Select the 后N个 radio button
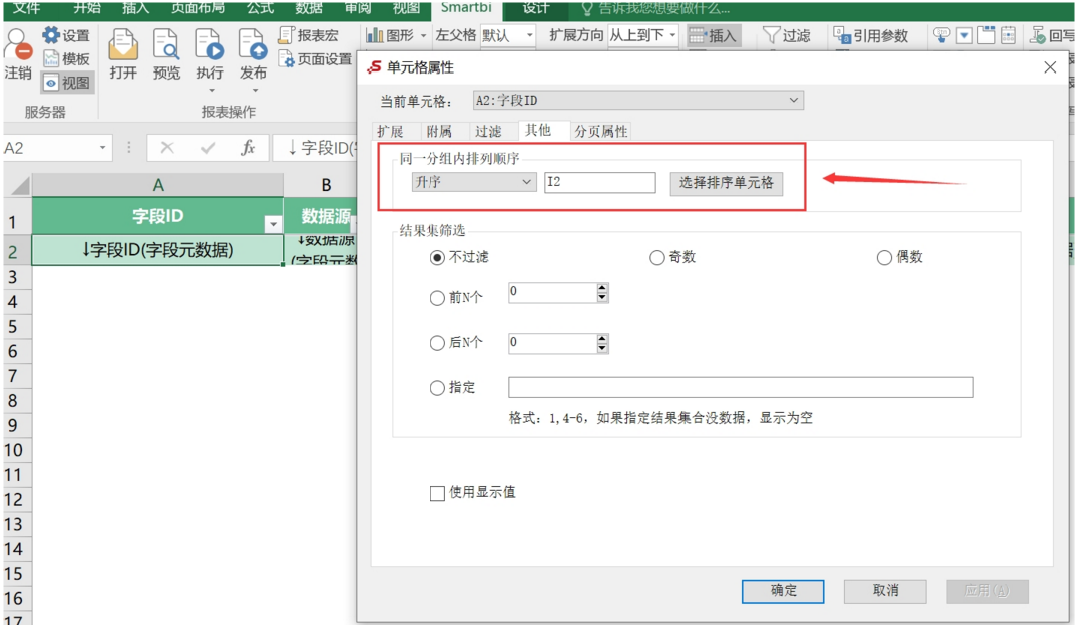 point(437,343)
